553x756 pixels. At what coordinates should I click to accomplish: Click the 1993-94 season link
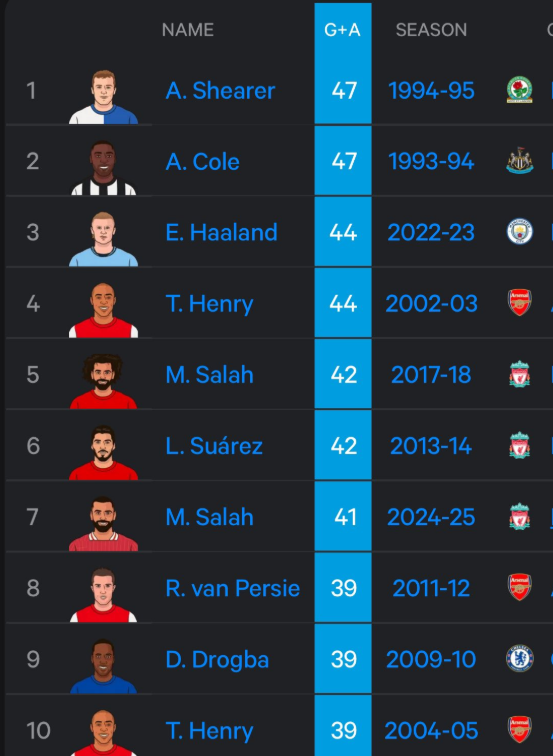(431, 162)
